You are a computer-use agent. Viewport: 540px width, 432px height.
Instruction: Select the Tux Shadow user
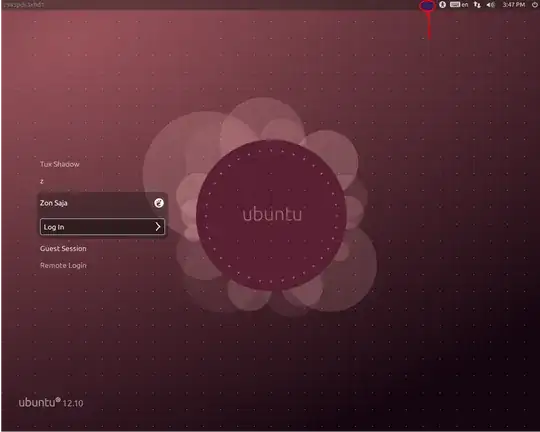pyautogui.click(x=60, y=164)
